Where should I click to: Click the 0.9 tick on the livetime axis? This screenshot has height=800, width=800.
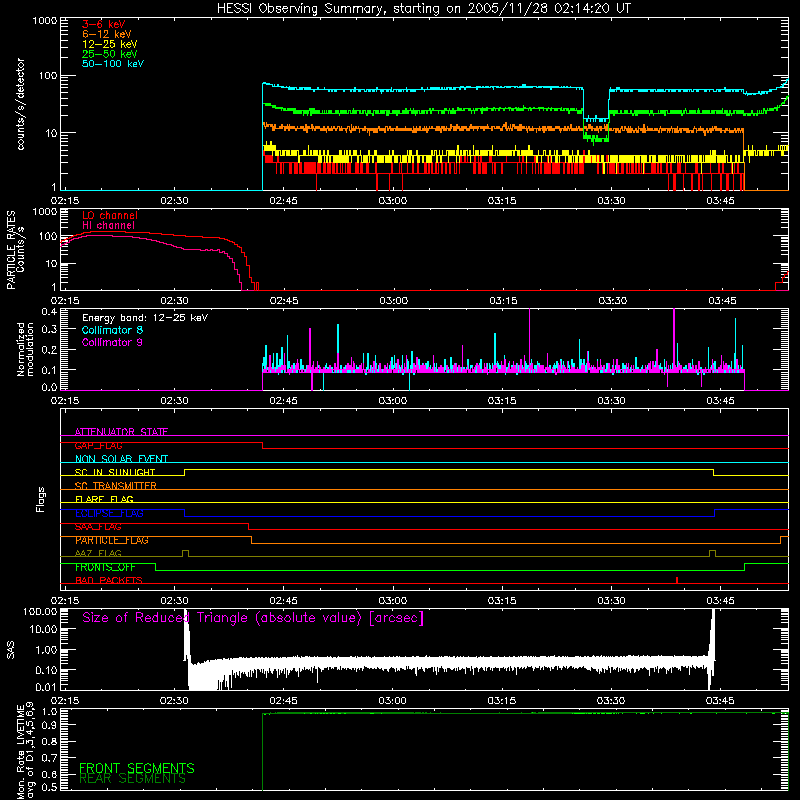[49, 724]
